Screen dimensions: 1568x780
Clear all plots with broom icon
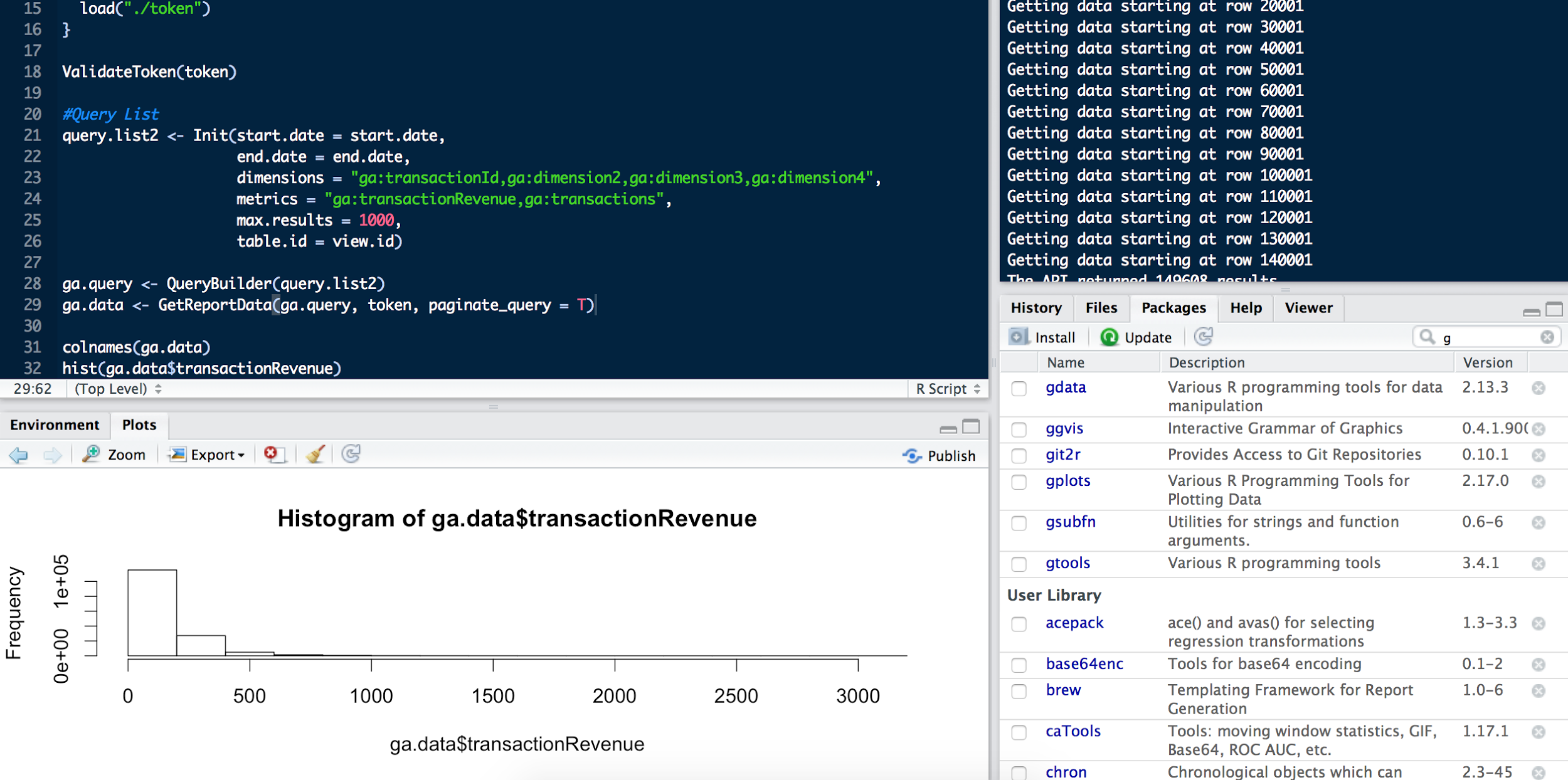click(315, 454)
